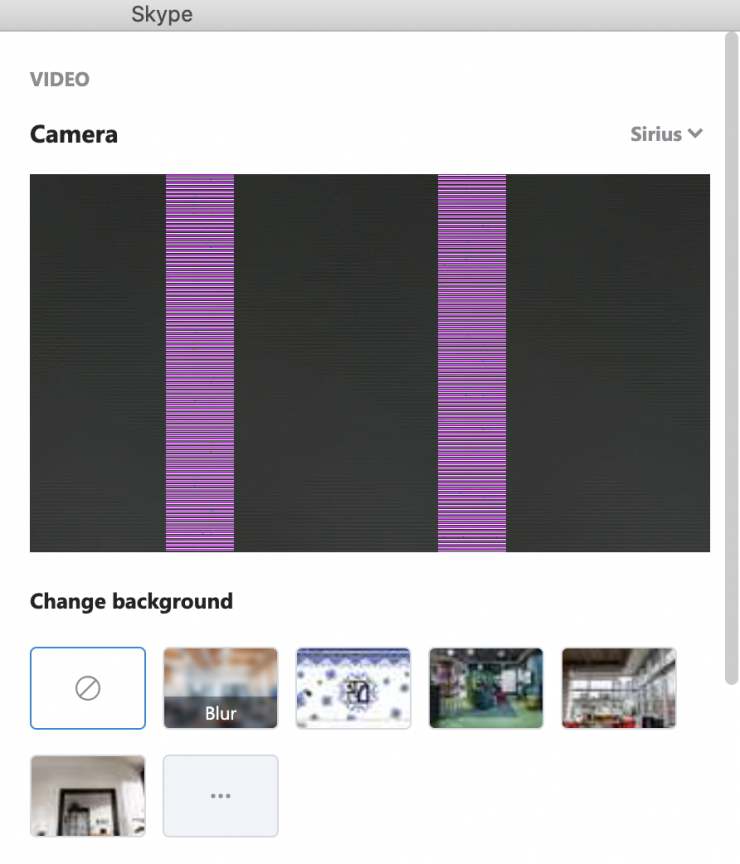Click the left purple stripe in camera preview
The image size is (740, 864).
tap(200, 363)
